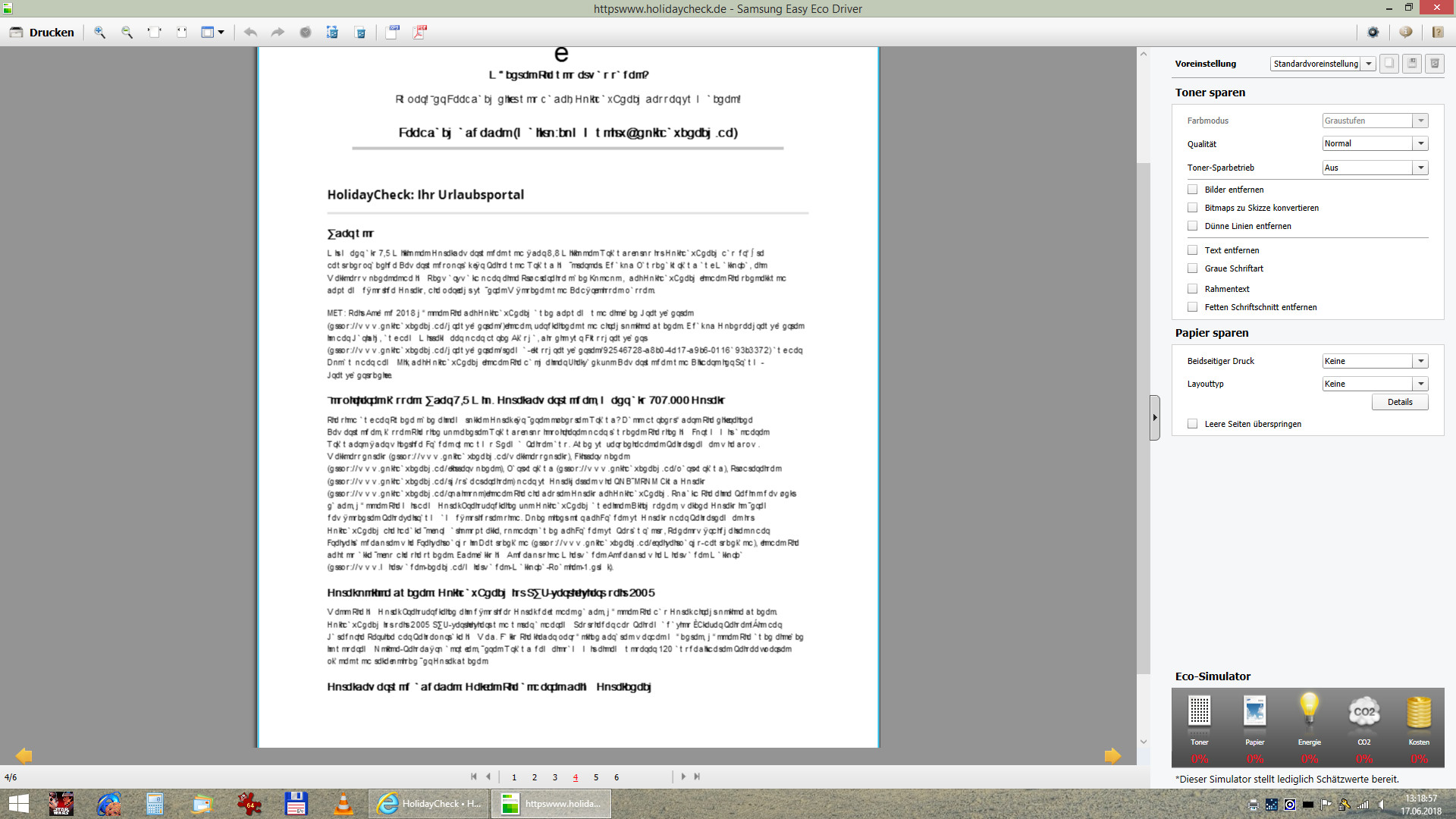Click the zoom out magnifier icon
1456x819 pixels.
127,32
